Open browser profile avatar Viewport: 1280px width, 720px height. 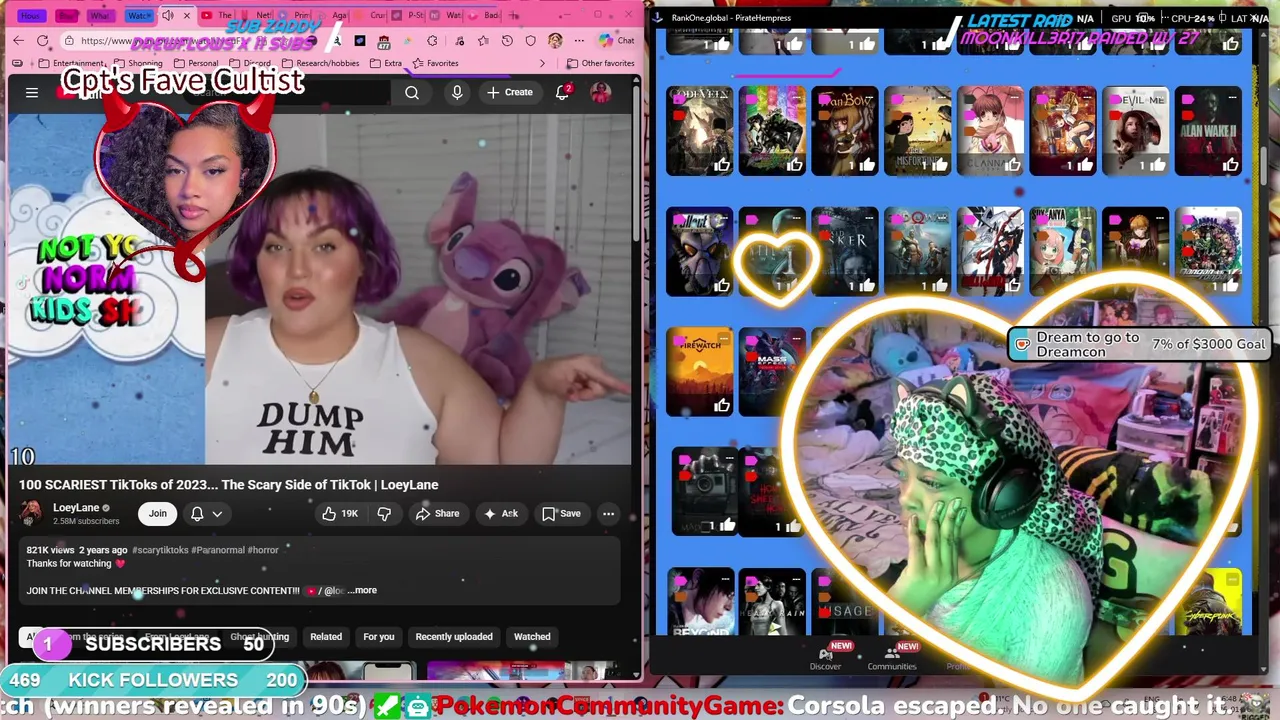click(x=555, y=40)
